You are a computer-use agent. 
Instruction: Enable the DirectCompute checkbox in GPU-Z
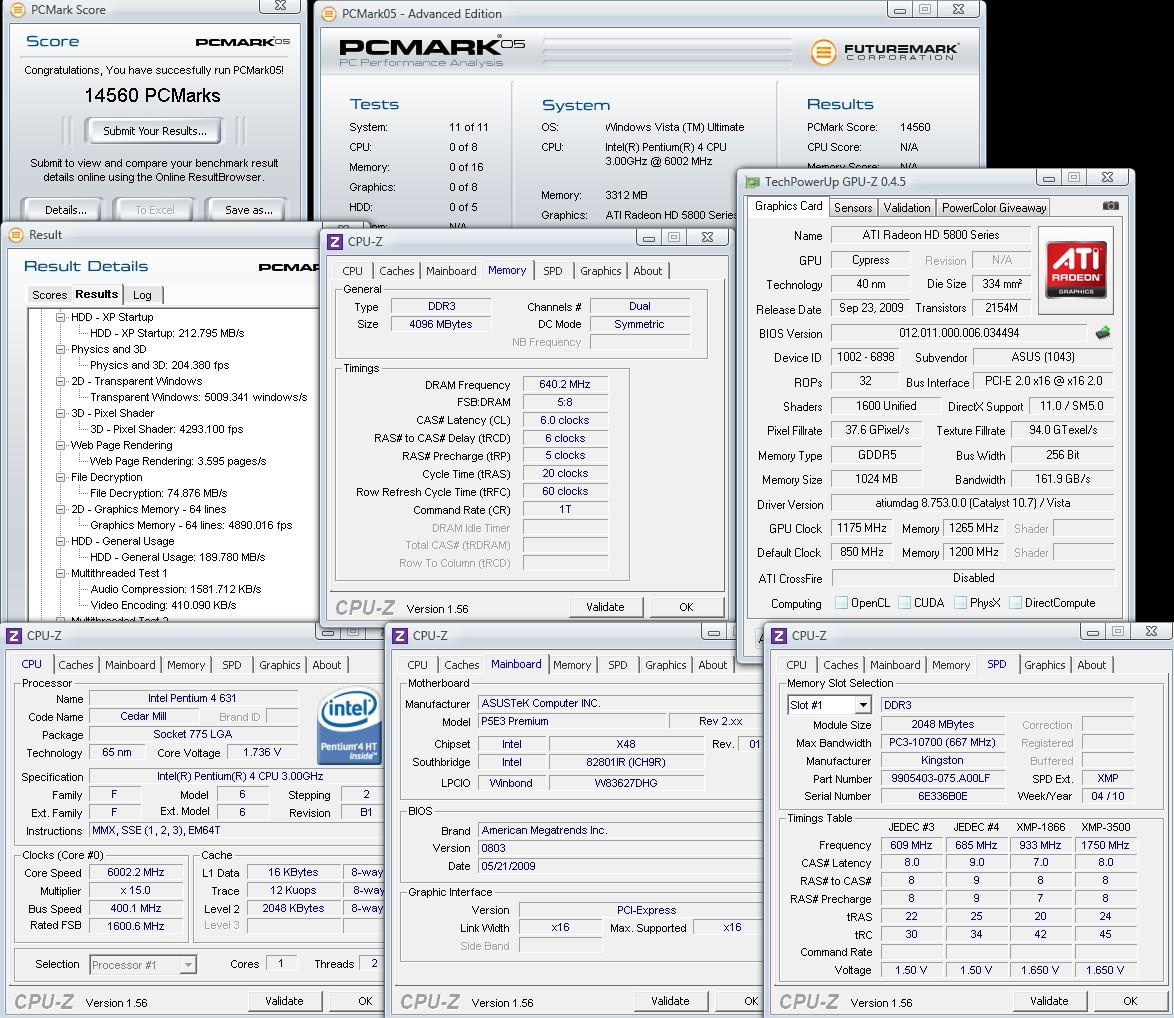click(x=1015, y=603)
